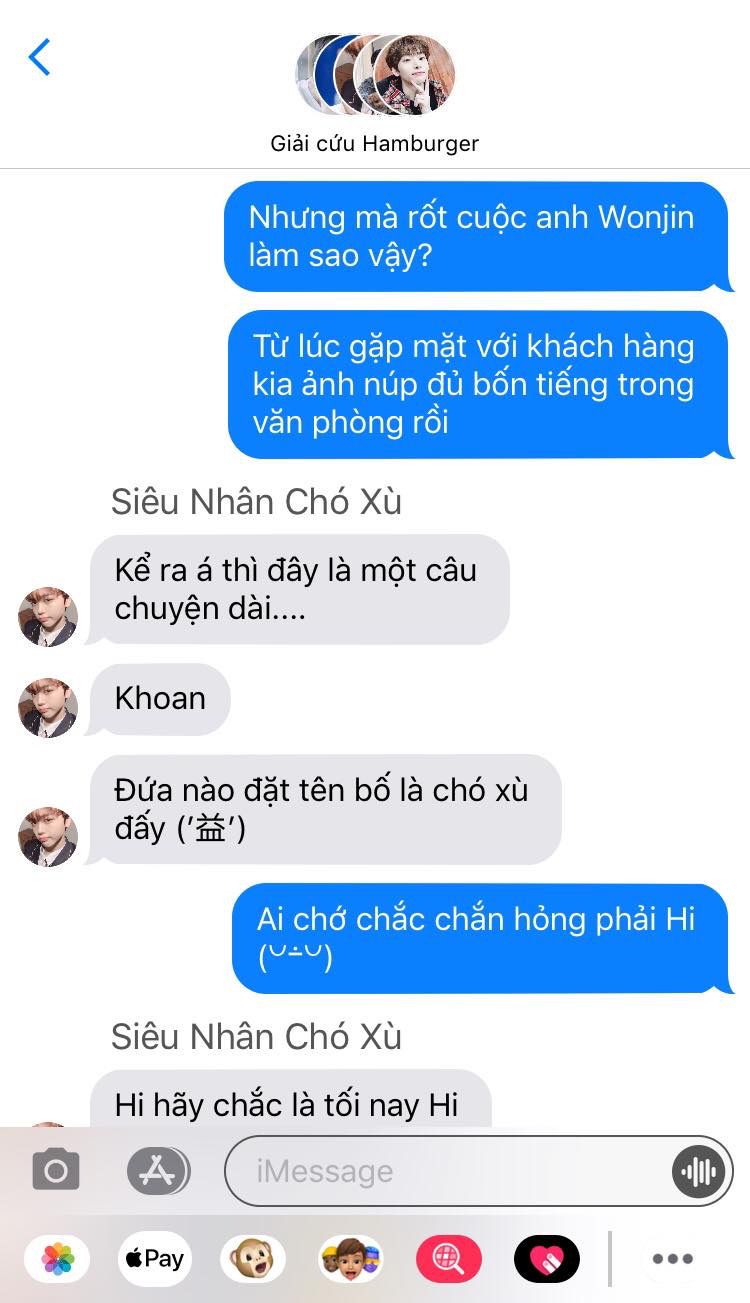Screen dimensions: 750x1303
Task: Select the message Kể ra á thì đây
Action: pos(298,589)
